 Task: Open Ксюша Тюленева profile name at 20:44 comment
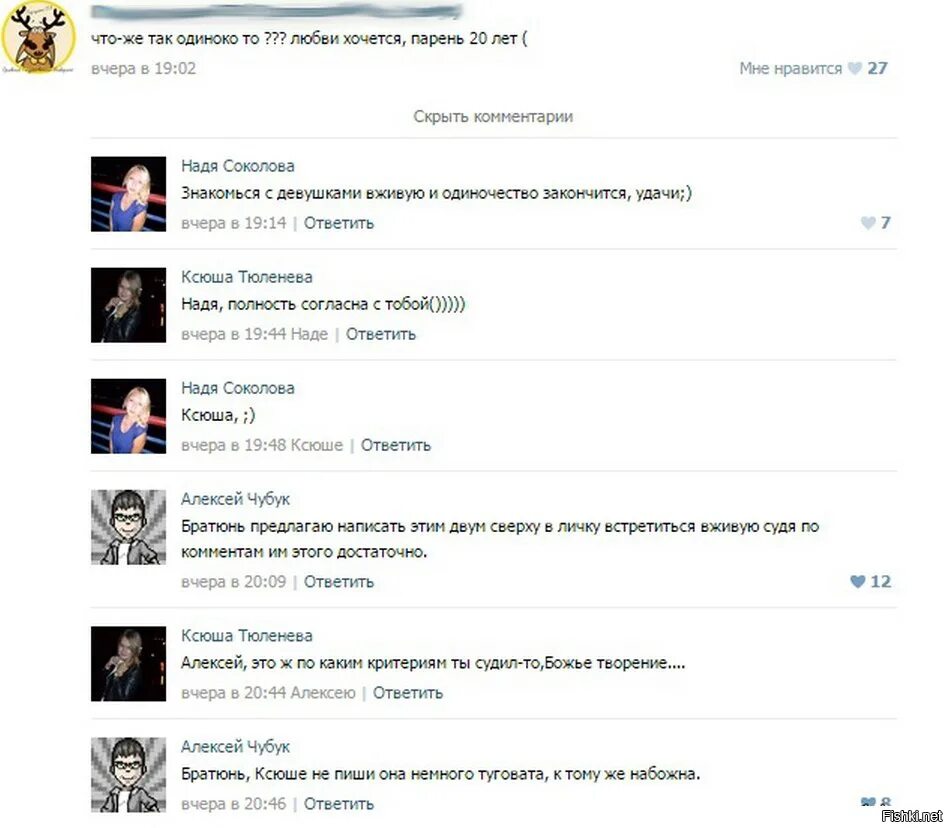[x=247, y=636]
